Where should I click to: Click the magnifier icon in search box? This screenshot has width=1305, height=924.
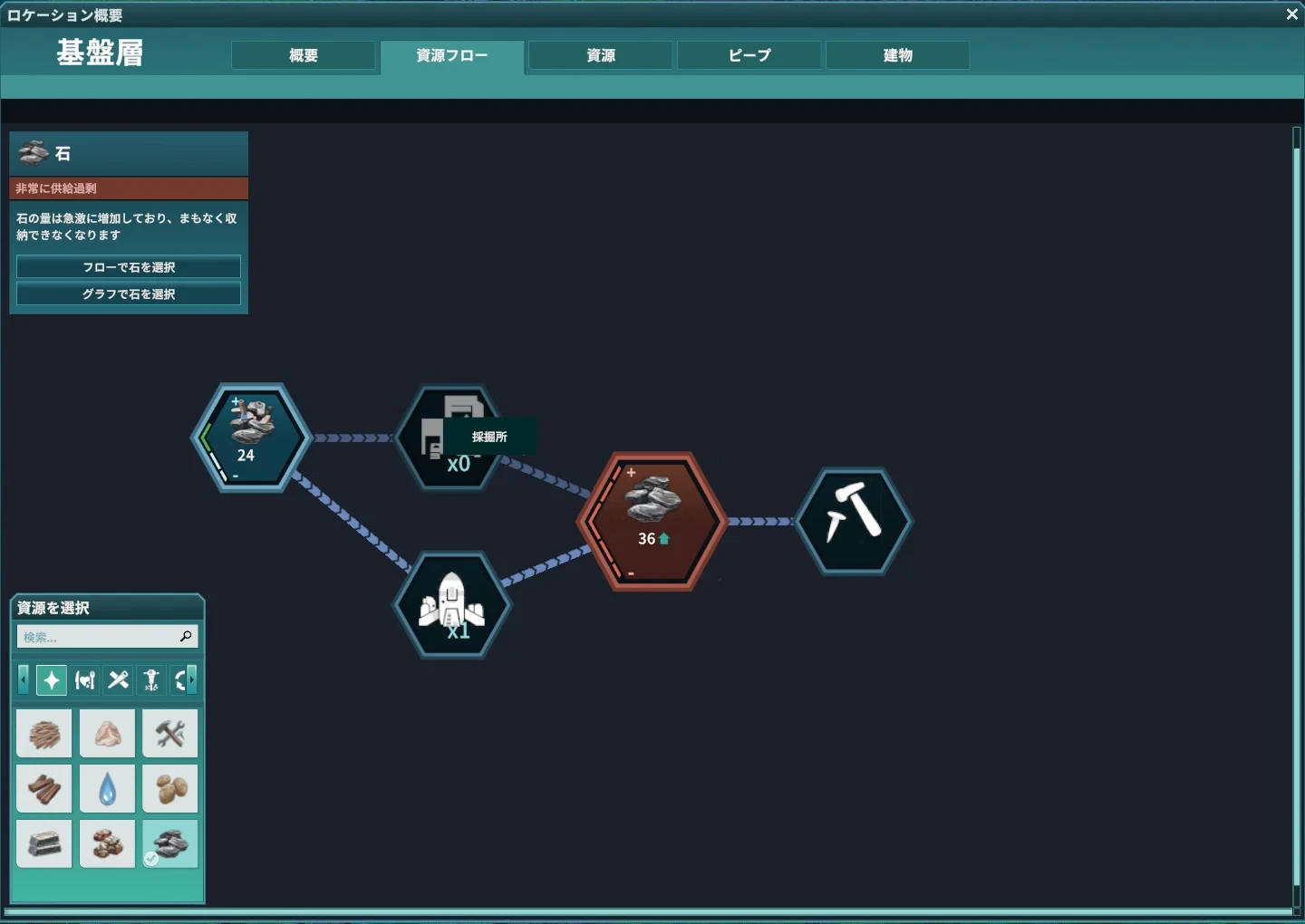pos(186,637)
